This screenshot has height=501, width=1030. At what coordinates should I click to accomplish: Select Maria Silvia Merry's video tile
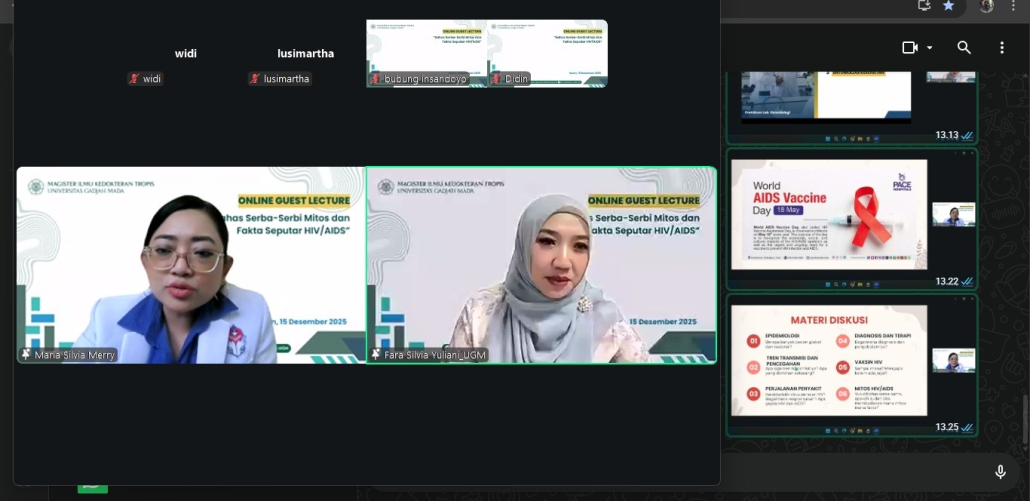pos(191,265)
